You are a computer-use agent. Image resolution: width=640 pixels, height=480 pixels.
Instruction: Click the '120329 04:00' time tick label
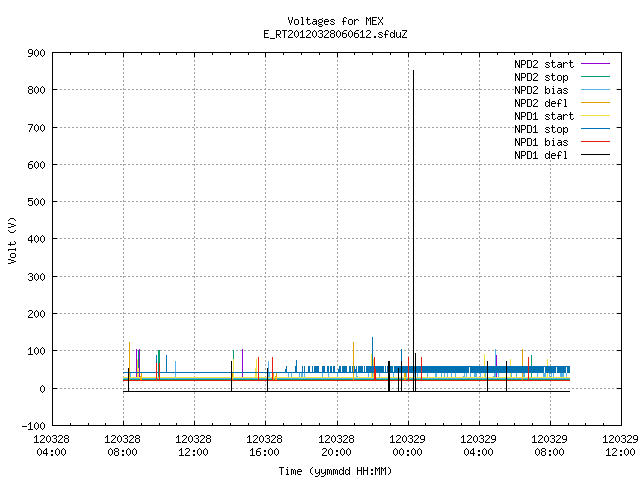[478, 446]
